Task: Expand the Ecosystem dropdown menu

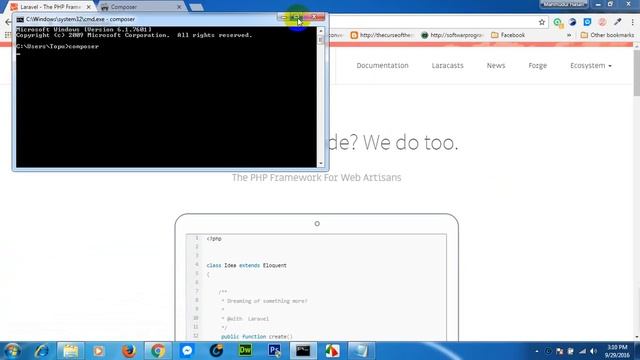Action: coord(591,65)
